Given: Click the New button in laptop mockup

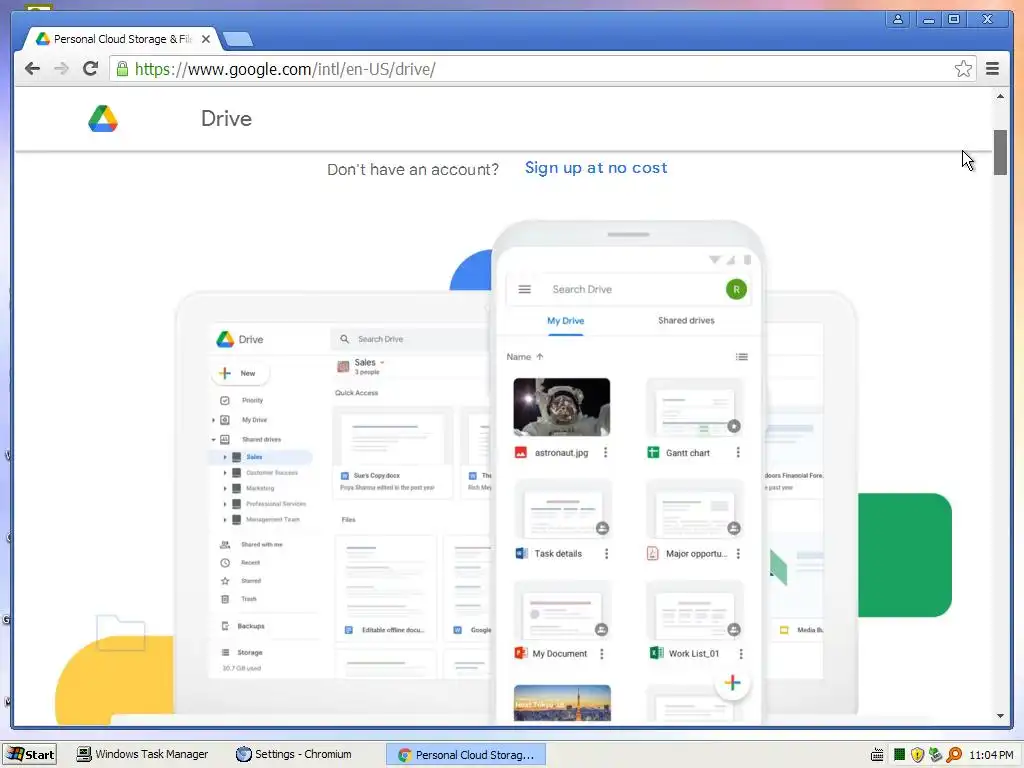Looking at the screenshot, I should click(x=240, y=374).
